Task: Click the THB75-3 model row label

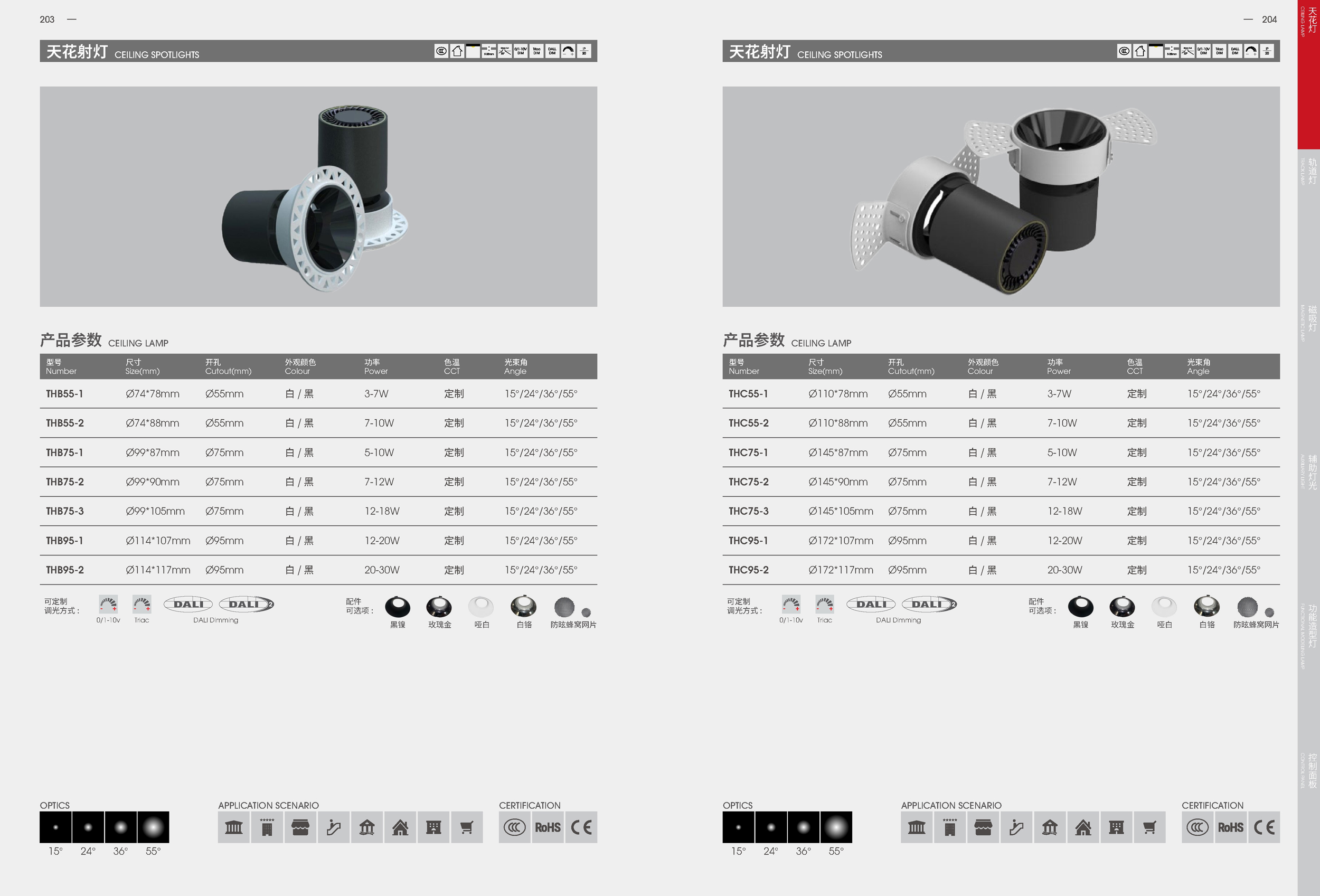Action: pos(65,511)
